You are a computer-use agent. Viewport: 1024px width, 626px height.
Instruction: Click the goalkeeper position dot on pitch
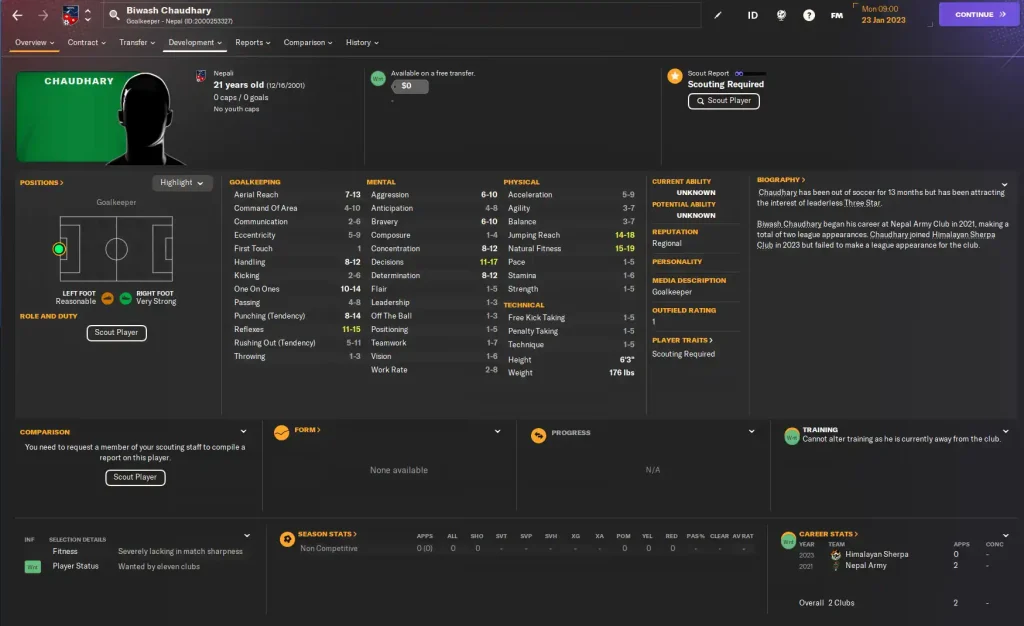tap(59, 249)
